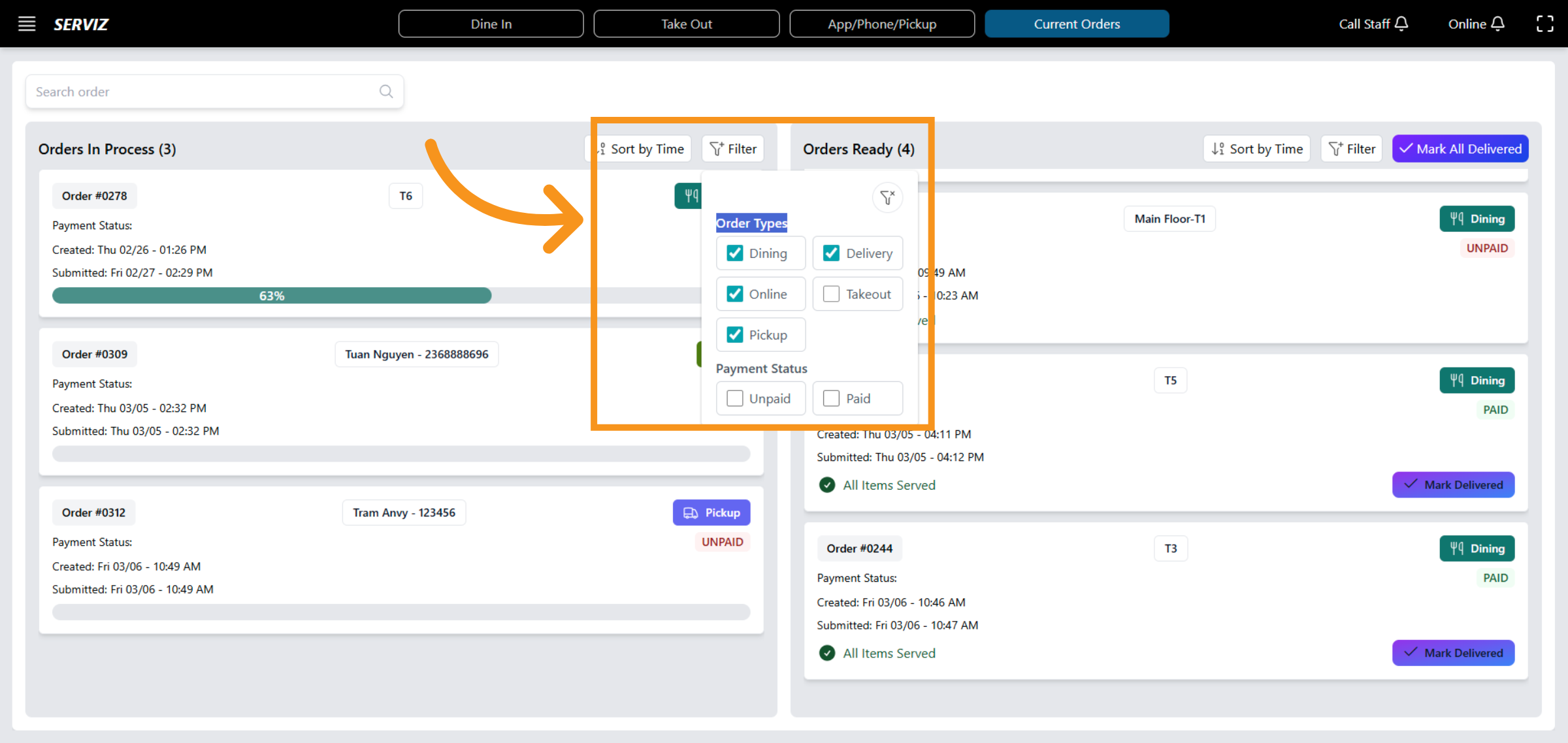
Task: Click the search magnifier icon
Action: pyautogui.click(x=386, y=91)
